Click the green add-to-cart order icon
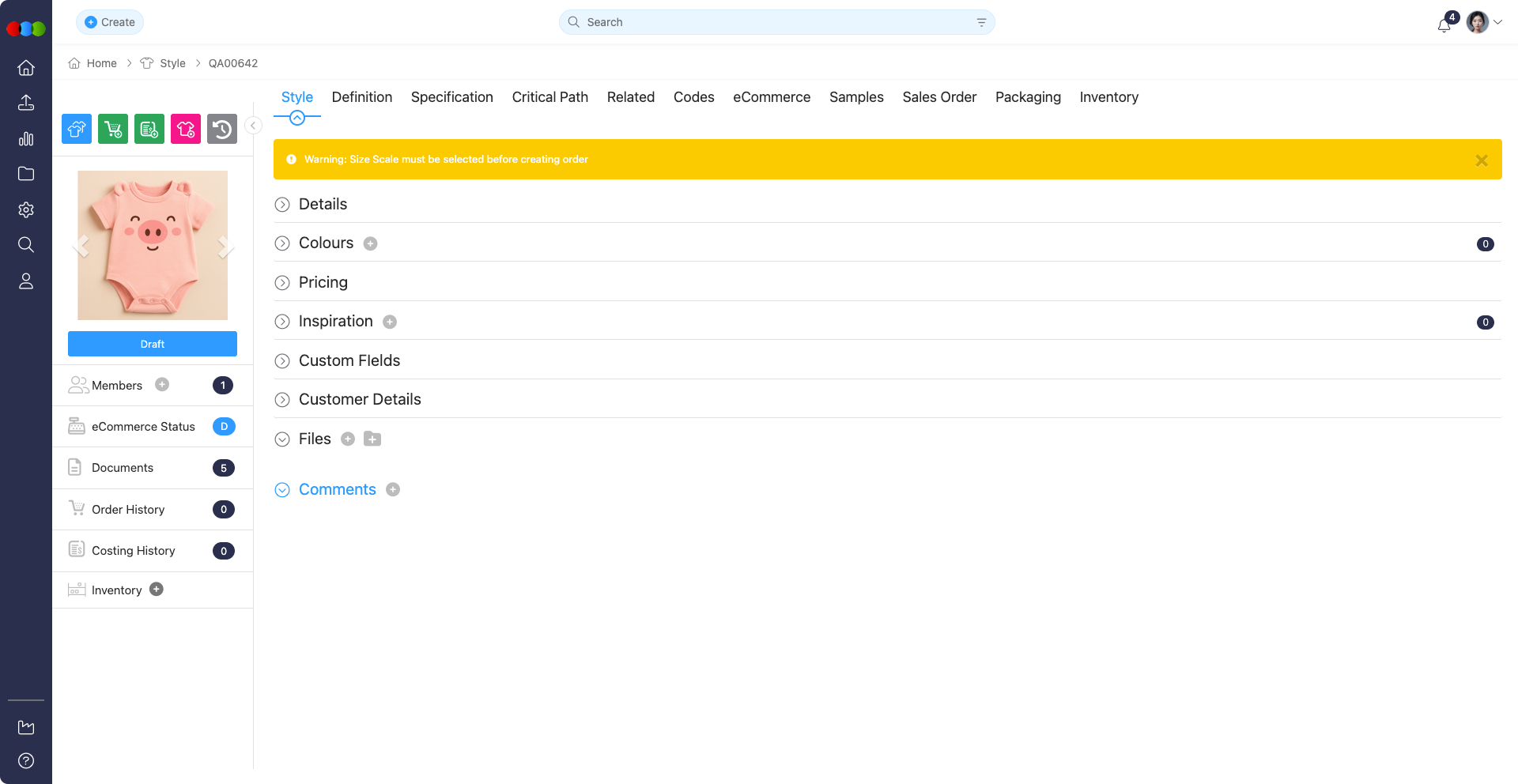1518x784 pixels. click(x=113, y=129)
